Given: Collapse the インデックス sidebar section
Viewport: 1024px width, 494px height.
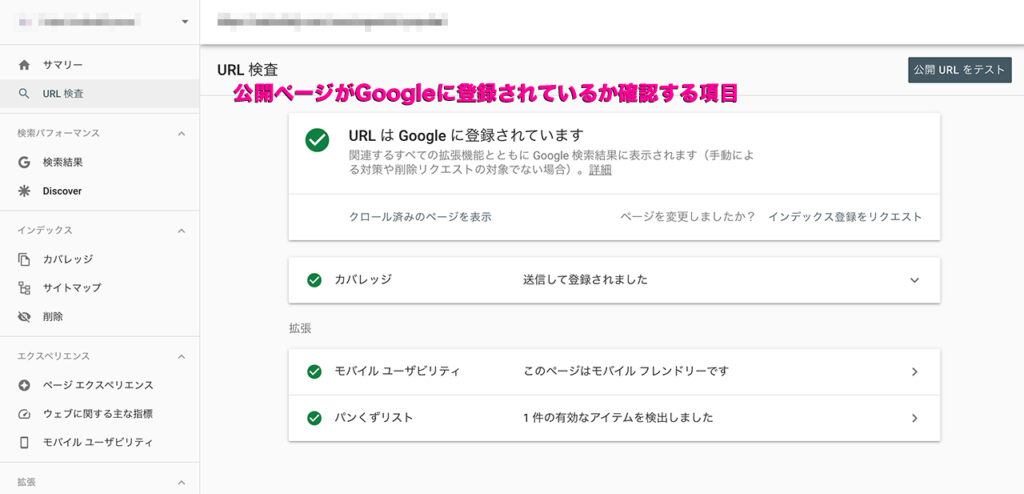Looking at the screenshot, I should pos(182,231).
